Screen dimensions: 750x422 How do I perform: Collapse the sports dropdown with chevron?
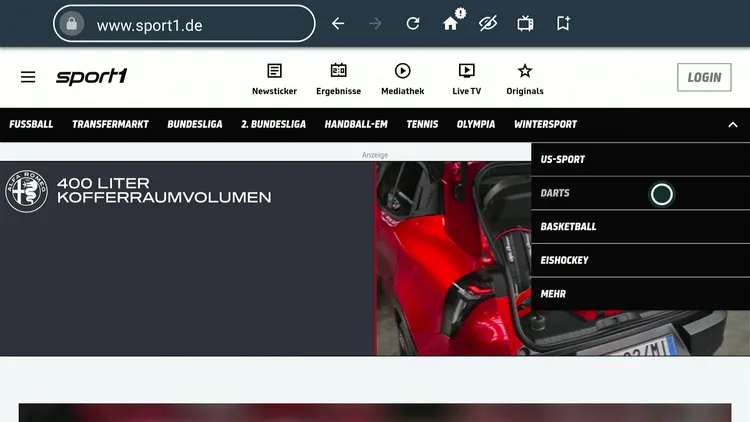pyautogui.click(x=733, y=125)
